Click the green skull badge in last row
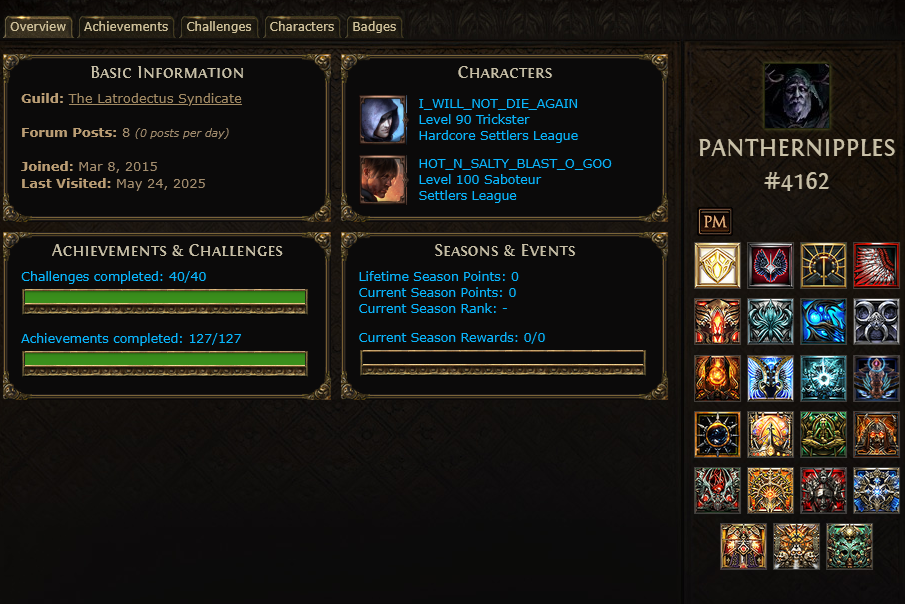This screenshot has width=905, height=604. [849, 546]
